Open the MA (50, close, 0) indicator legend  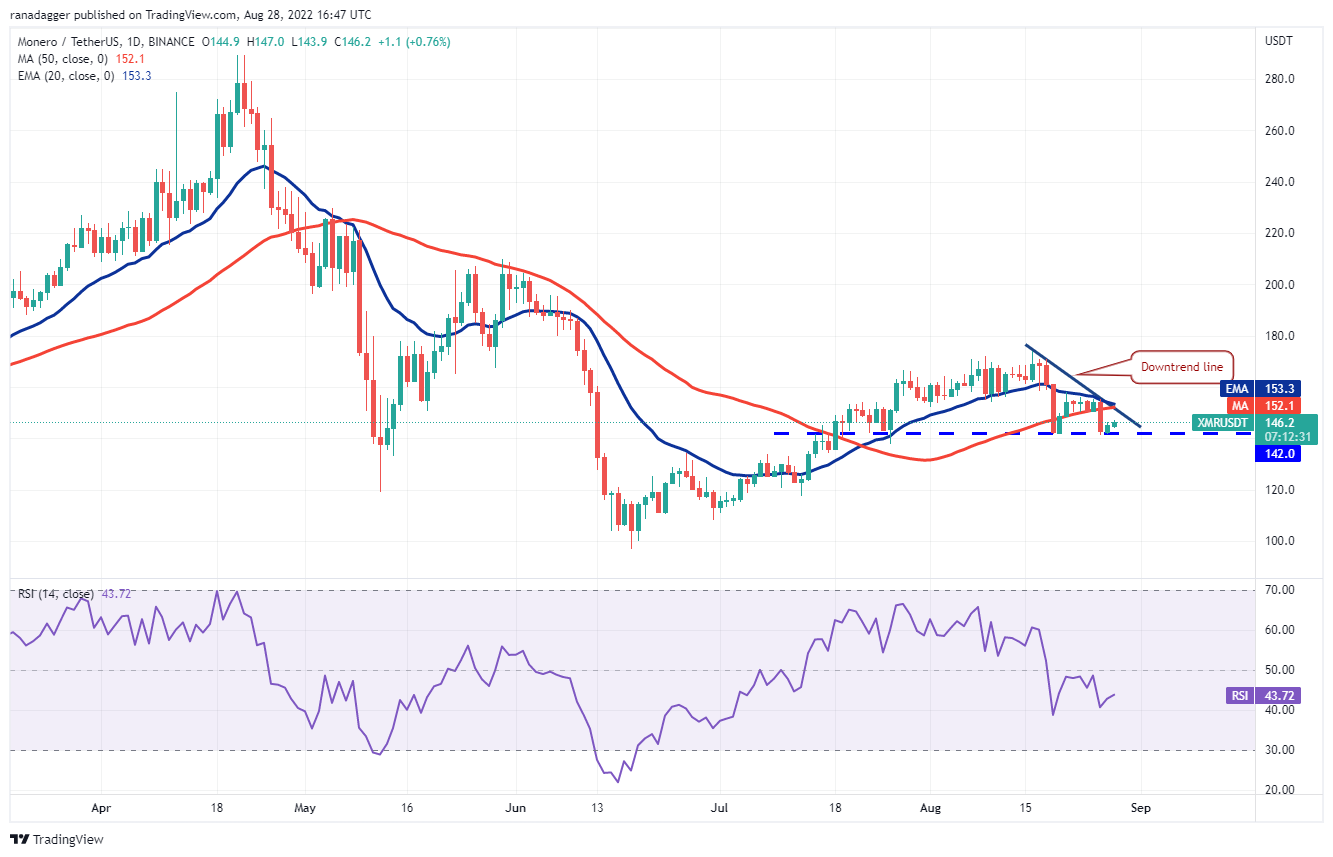[x=60, y=58]
